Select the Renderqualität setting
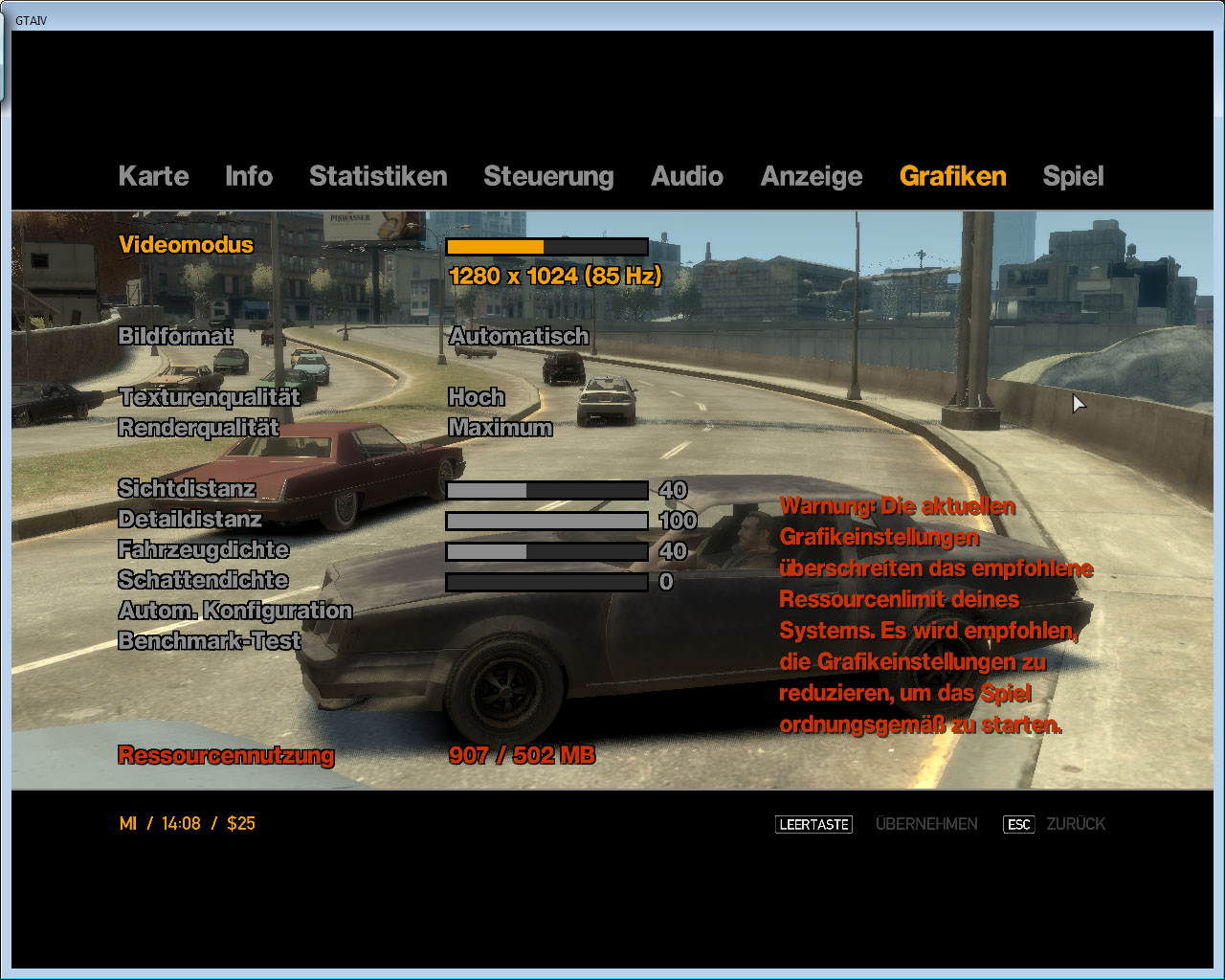1225x980 pixels. [199, 428]
